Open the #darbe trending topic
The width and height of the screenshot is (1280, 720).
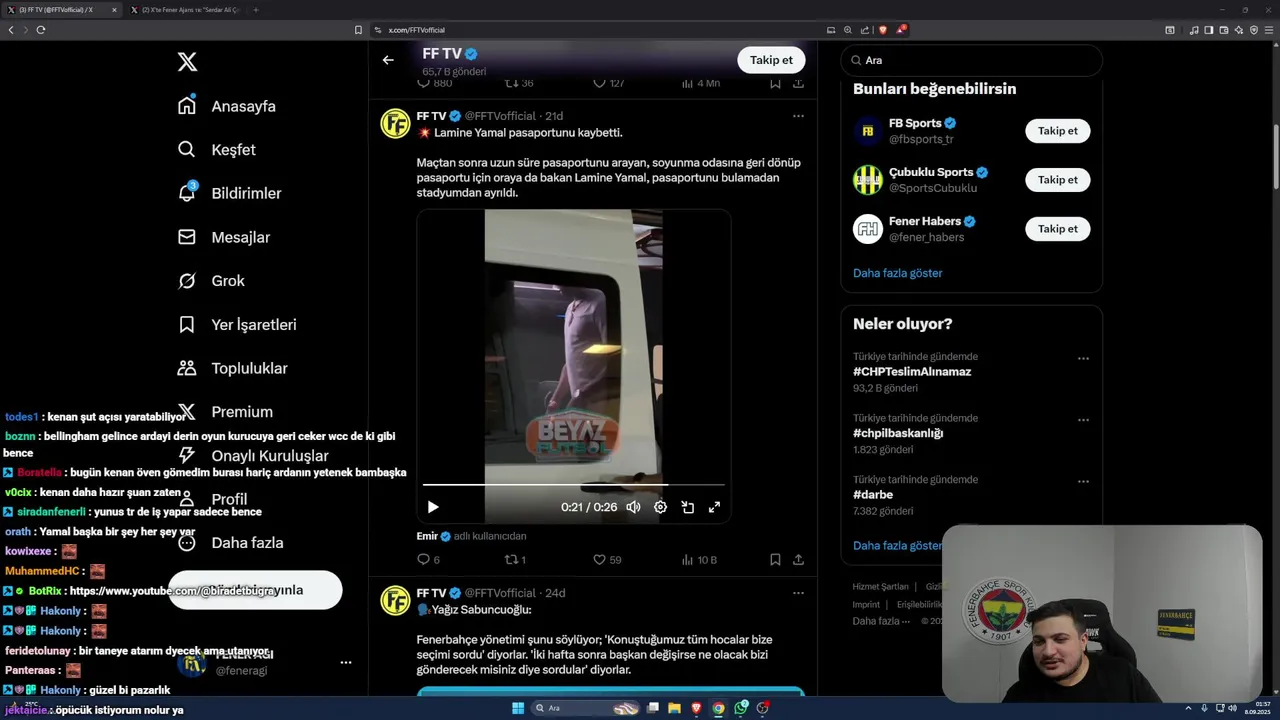[873, 495]
